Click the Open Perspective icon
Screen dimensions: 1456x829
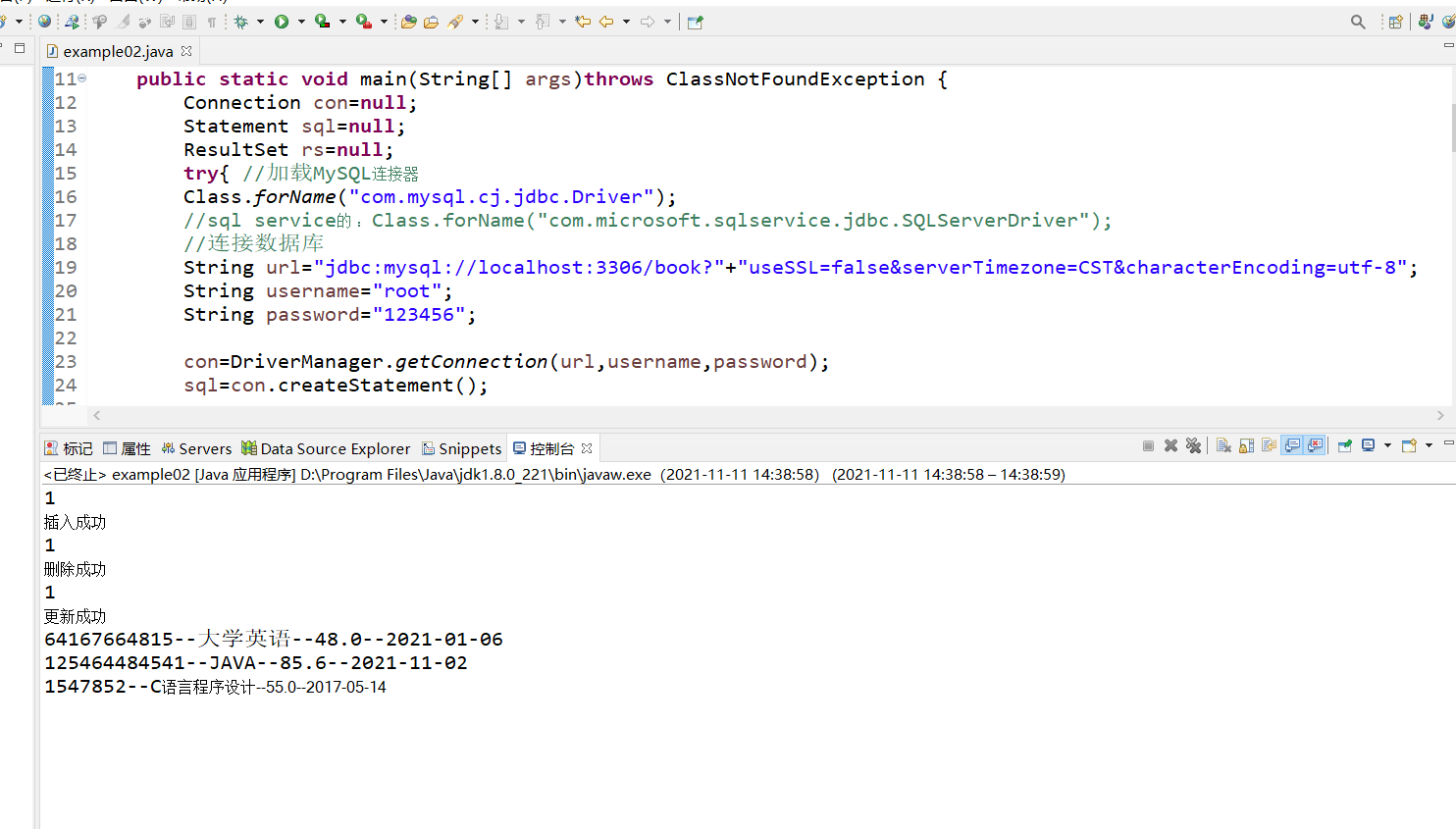(1395, 22)
